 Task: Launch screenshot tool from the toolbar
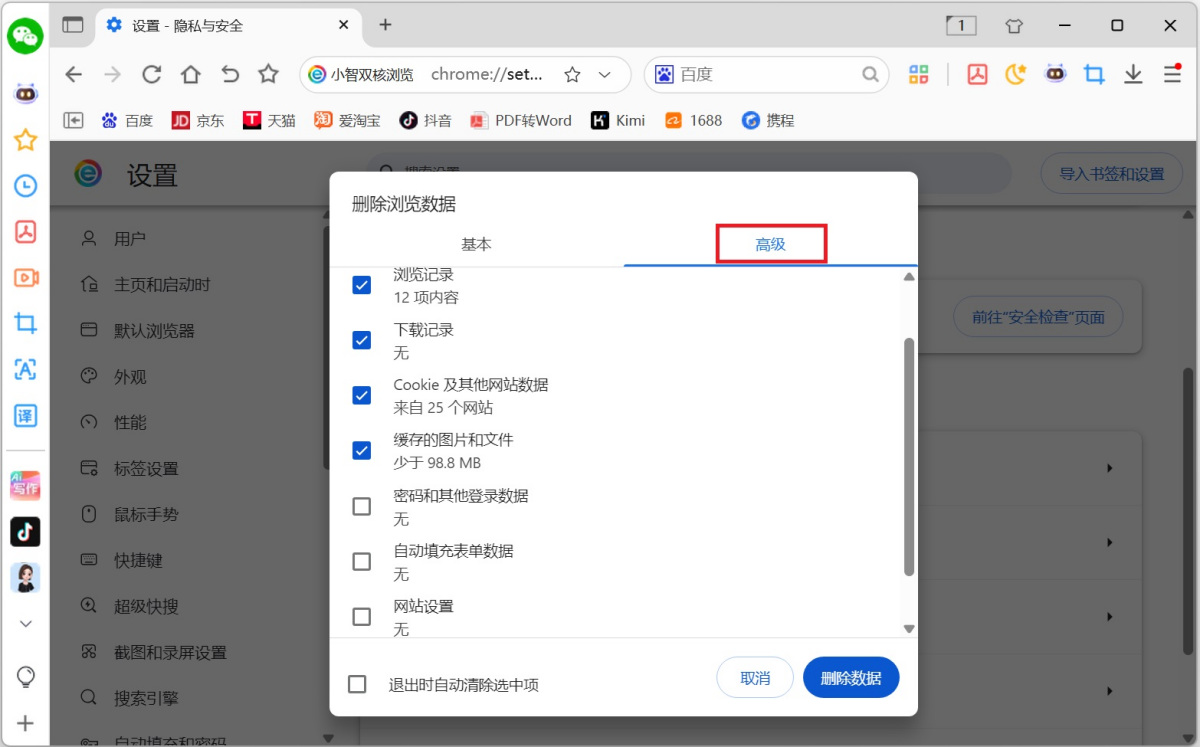coord(1093,74)
